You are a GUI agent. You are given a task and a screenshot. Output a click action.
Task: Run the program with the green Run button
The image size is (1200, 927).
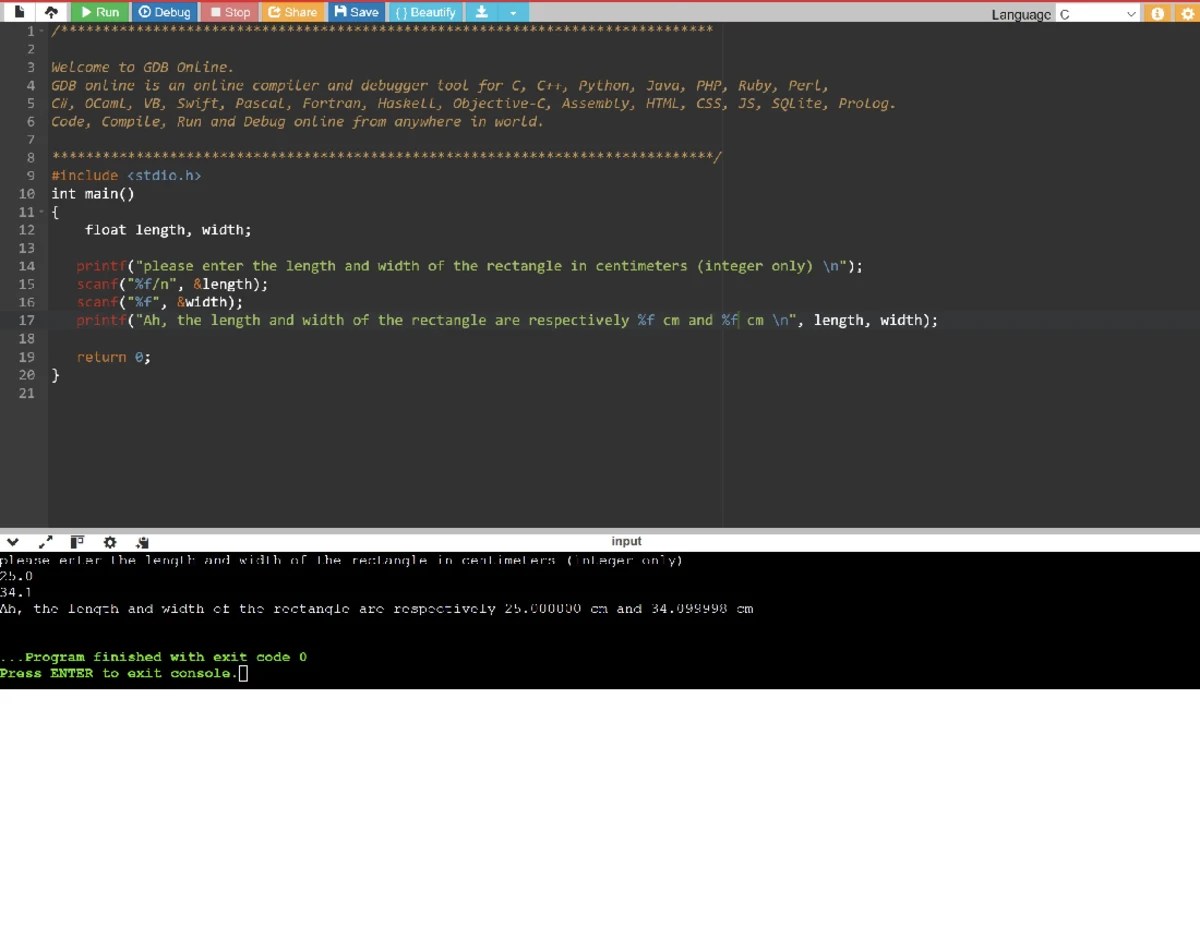pos(100,12)
